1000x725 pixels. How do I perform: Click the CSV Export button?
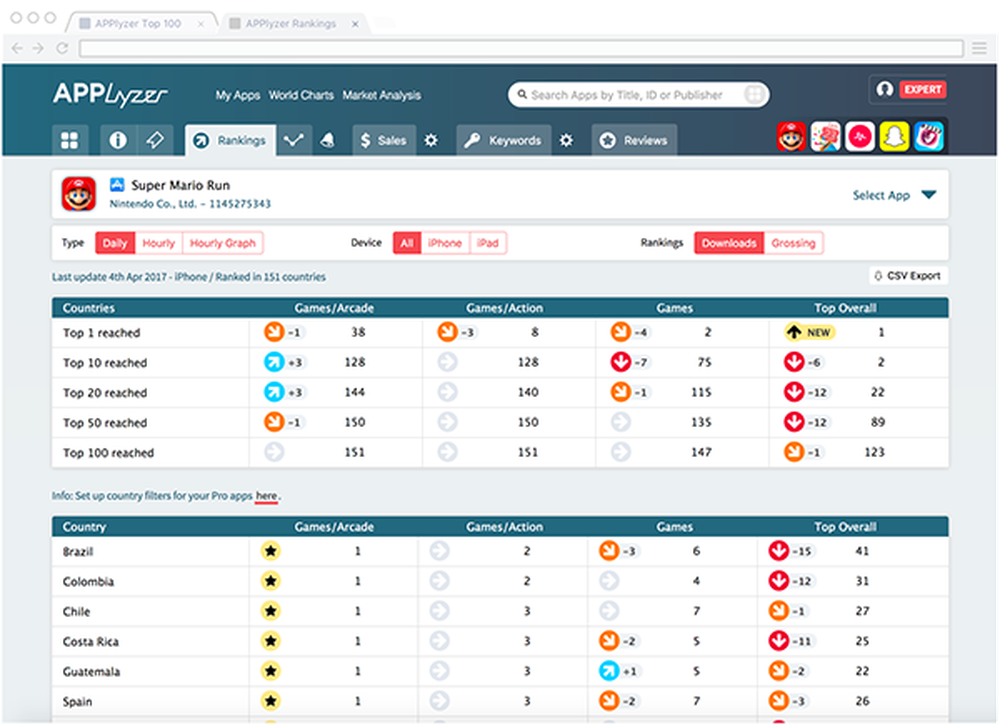click(908, 275)
